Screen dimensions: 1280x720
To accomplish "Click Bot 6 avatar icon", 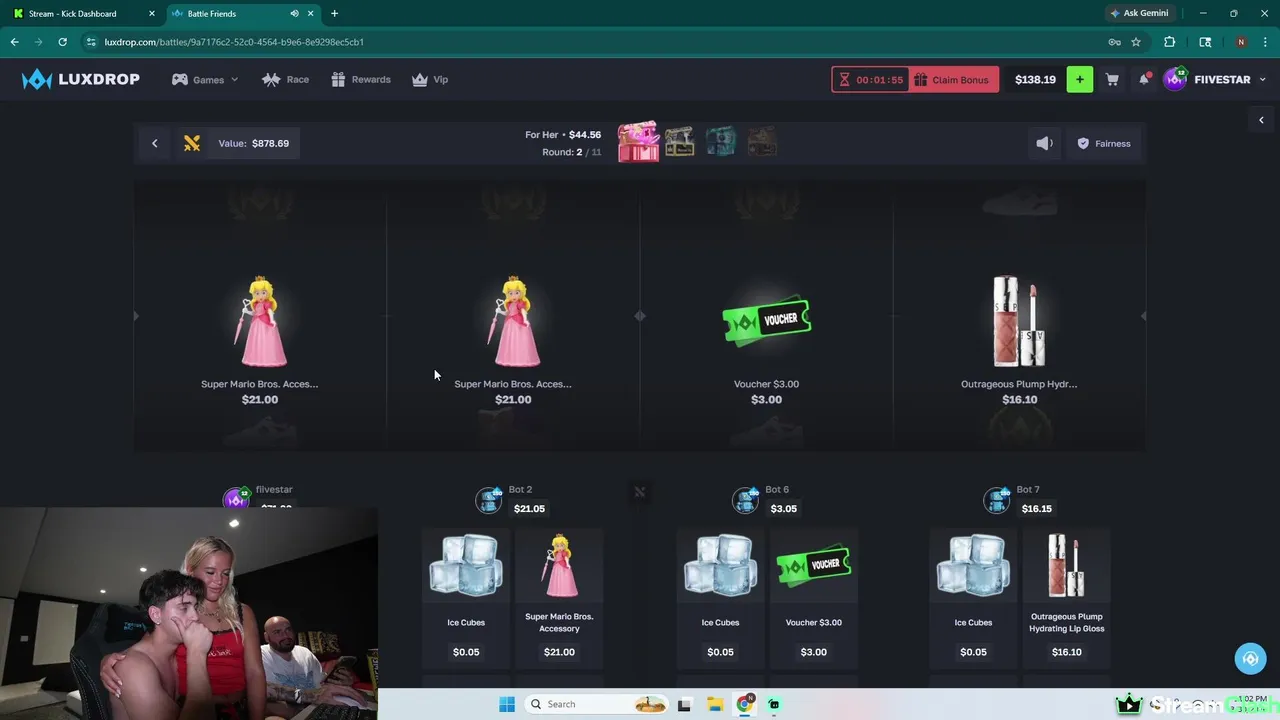I will (745, 499).
